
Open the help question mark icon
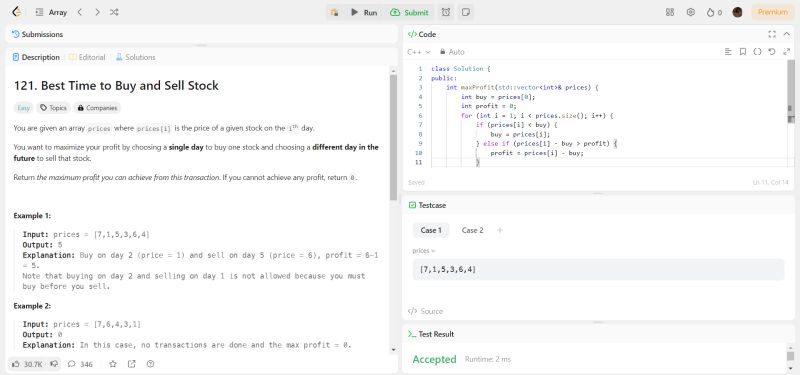click(x=150, y=364)
